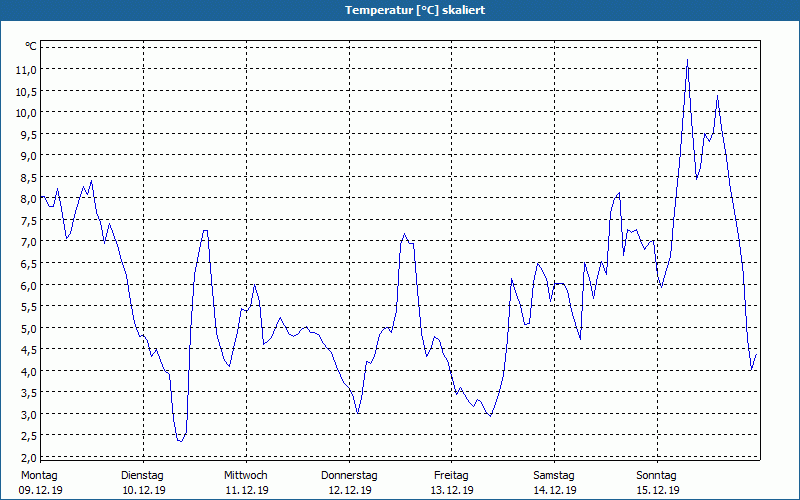
Task: Select the Donnerstag day label
Action: click(x=349, y=475)
